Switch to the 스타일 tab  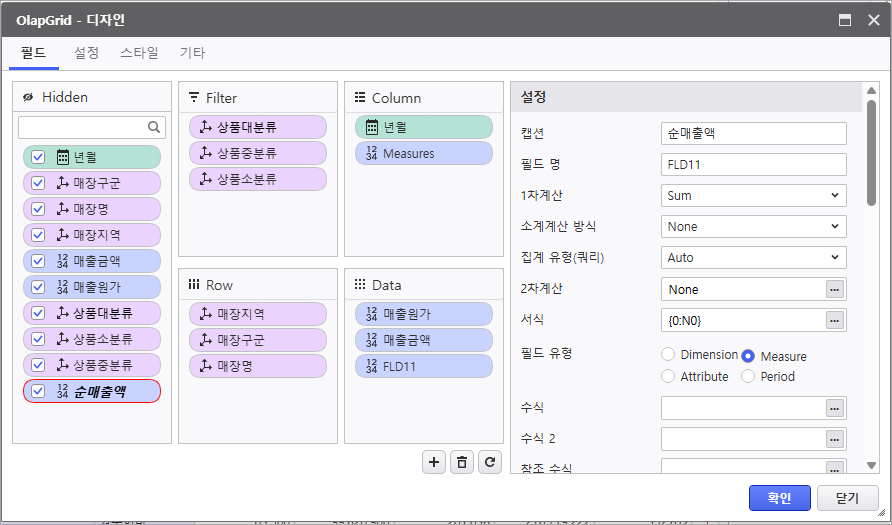(x=139, y=53)
